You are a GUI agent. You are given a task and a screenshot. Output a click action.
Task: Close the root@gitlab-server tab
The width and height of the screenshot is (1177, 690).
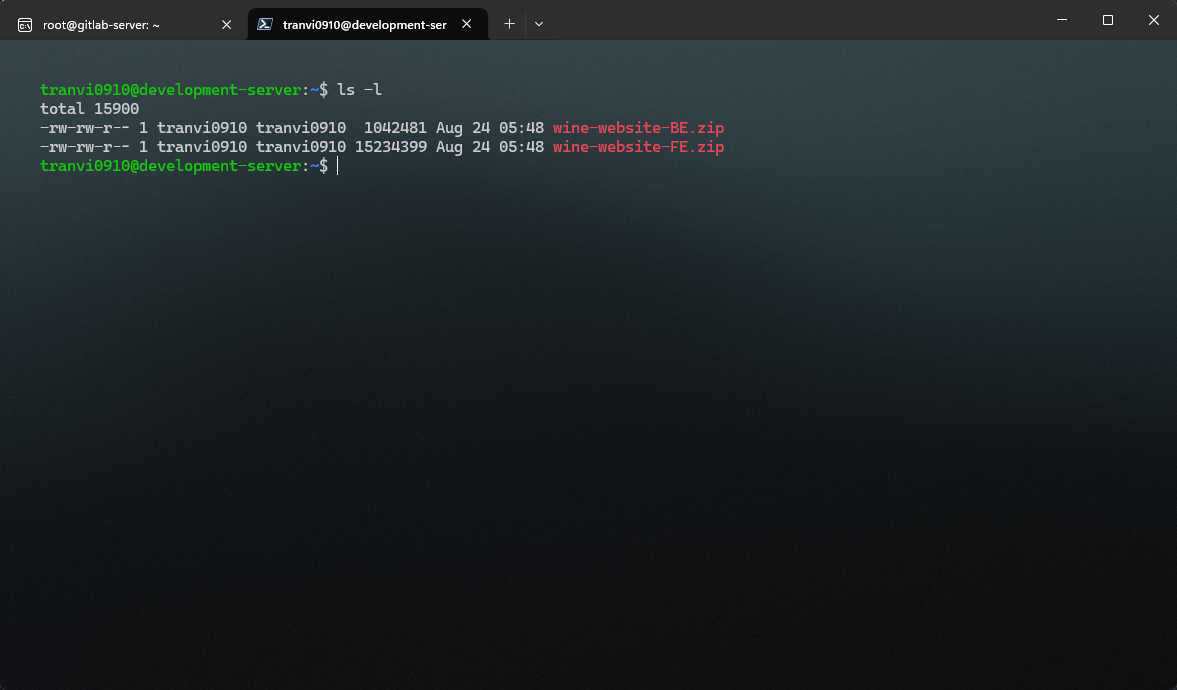[x=226, y=24]
